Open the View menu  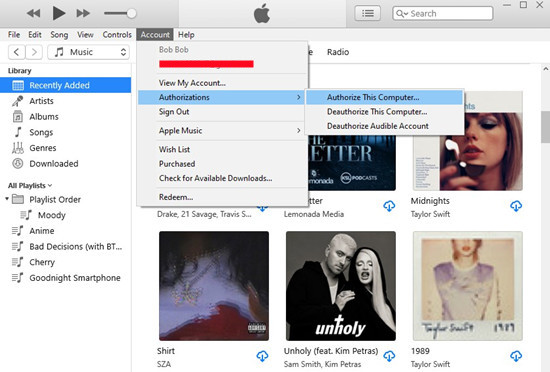85,35
